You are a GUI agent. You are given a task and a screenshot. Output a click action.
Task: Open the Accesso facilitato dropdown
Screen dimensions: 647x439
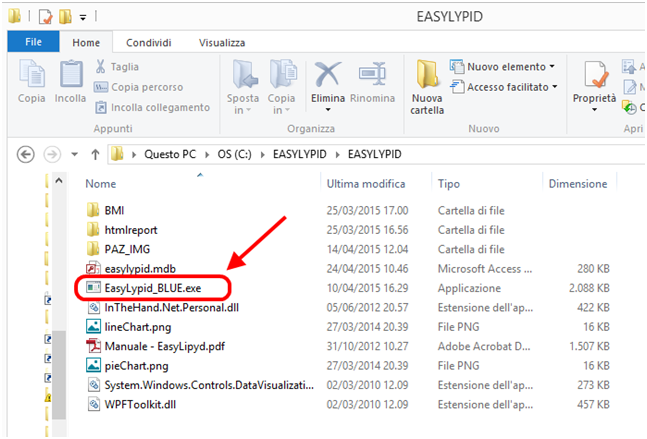point(503,87)
